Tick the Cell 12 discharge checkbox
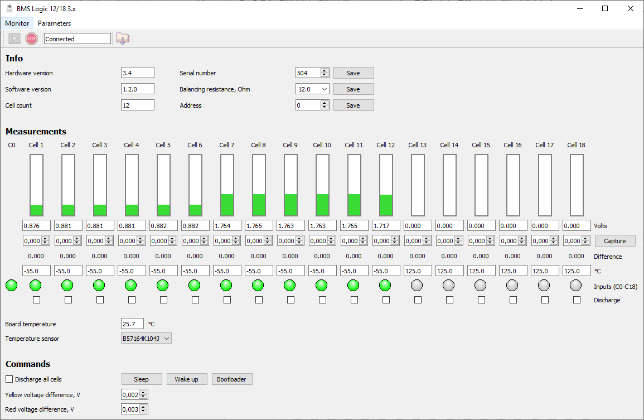This screenshot has height=420, width=644. 386,300
